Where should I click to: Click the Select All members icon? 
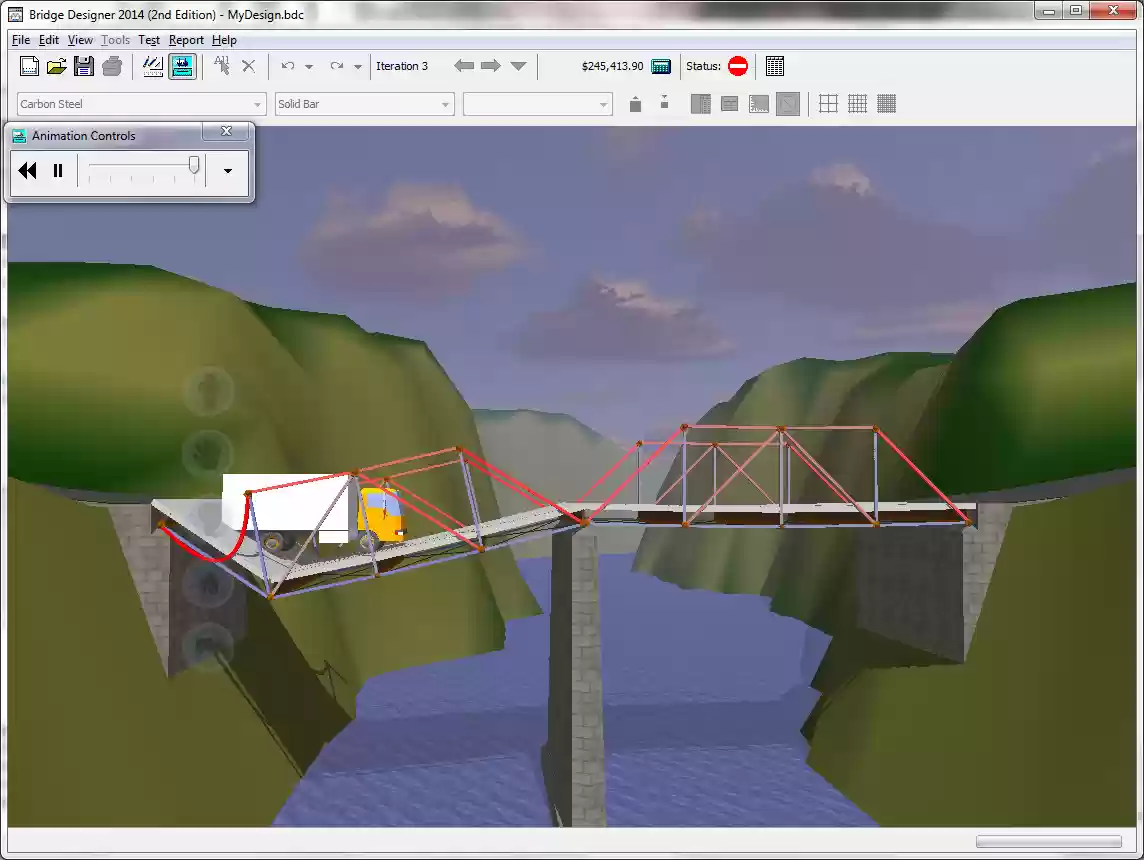pos(222,66)
